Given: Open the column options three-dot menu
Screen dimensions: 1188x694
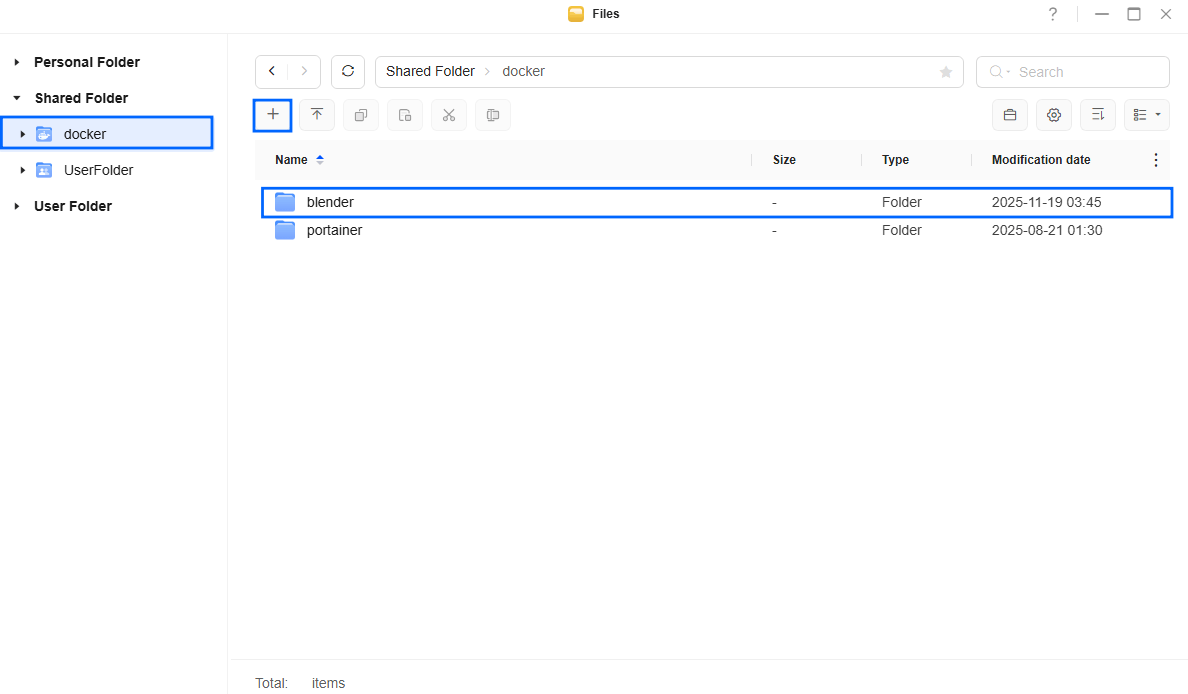Looking at the screenshot, I should (x=1156, y=160).
